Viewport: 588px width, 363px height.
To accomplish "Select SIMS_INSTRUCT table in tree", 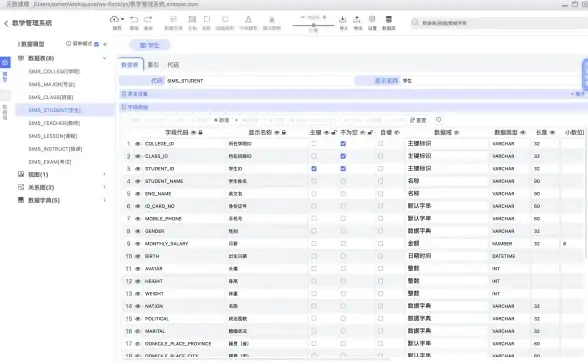I will pyautogui.click(x=55, y=149).
